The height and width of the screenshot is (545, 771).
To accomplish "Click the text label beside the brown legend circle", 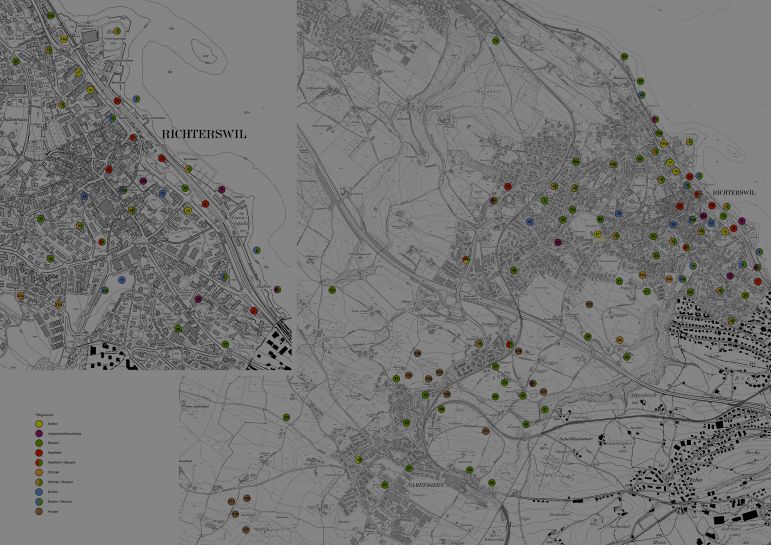I will (x=53, y=511).
